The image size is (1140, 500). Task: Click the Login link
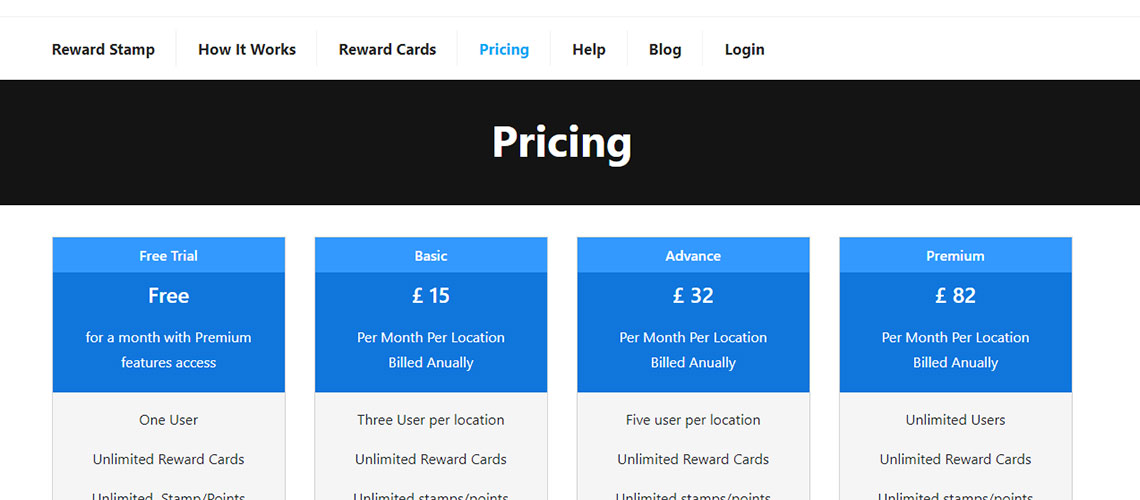[744, 49]
